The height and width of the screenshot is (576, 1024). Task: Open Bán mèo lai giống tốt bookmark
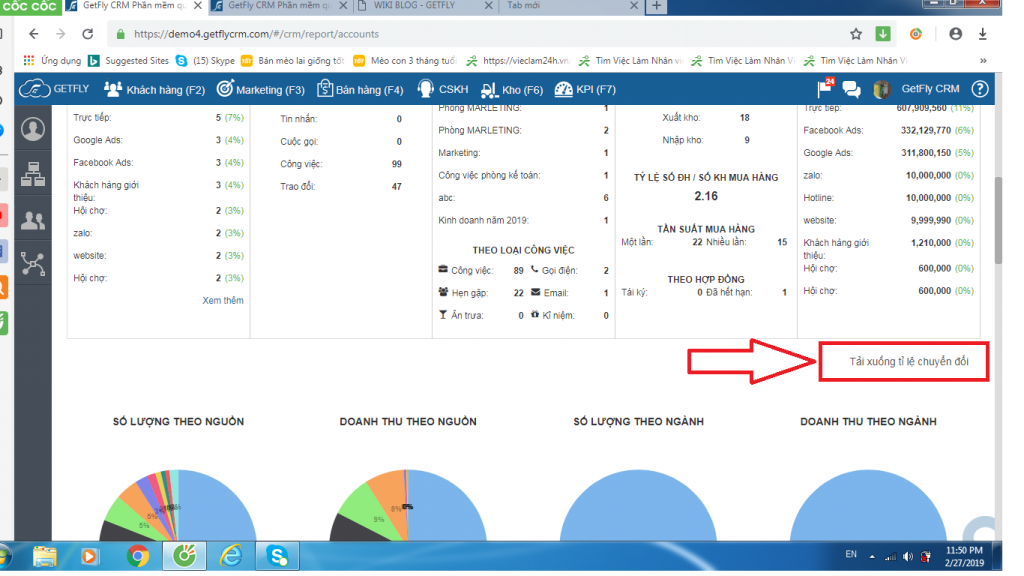292,61
